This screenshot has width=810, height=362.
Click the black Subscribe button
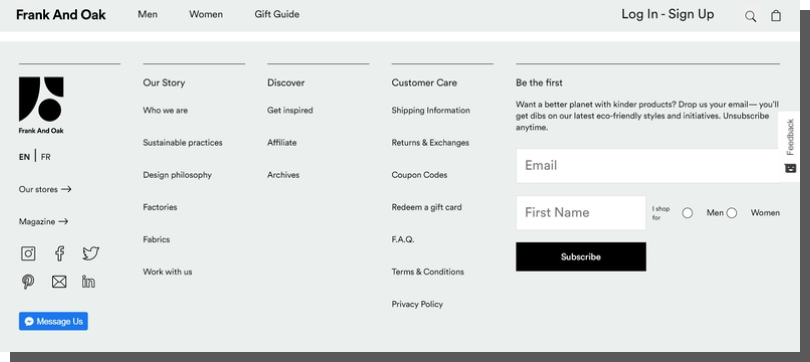click(x=581, y=257)
